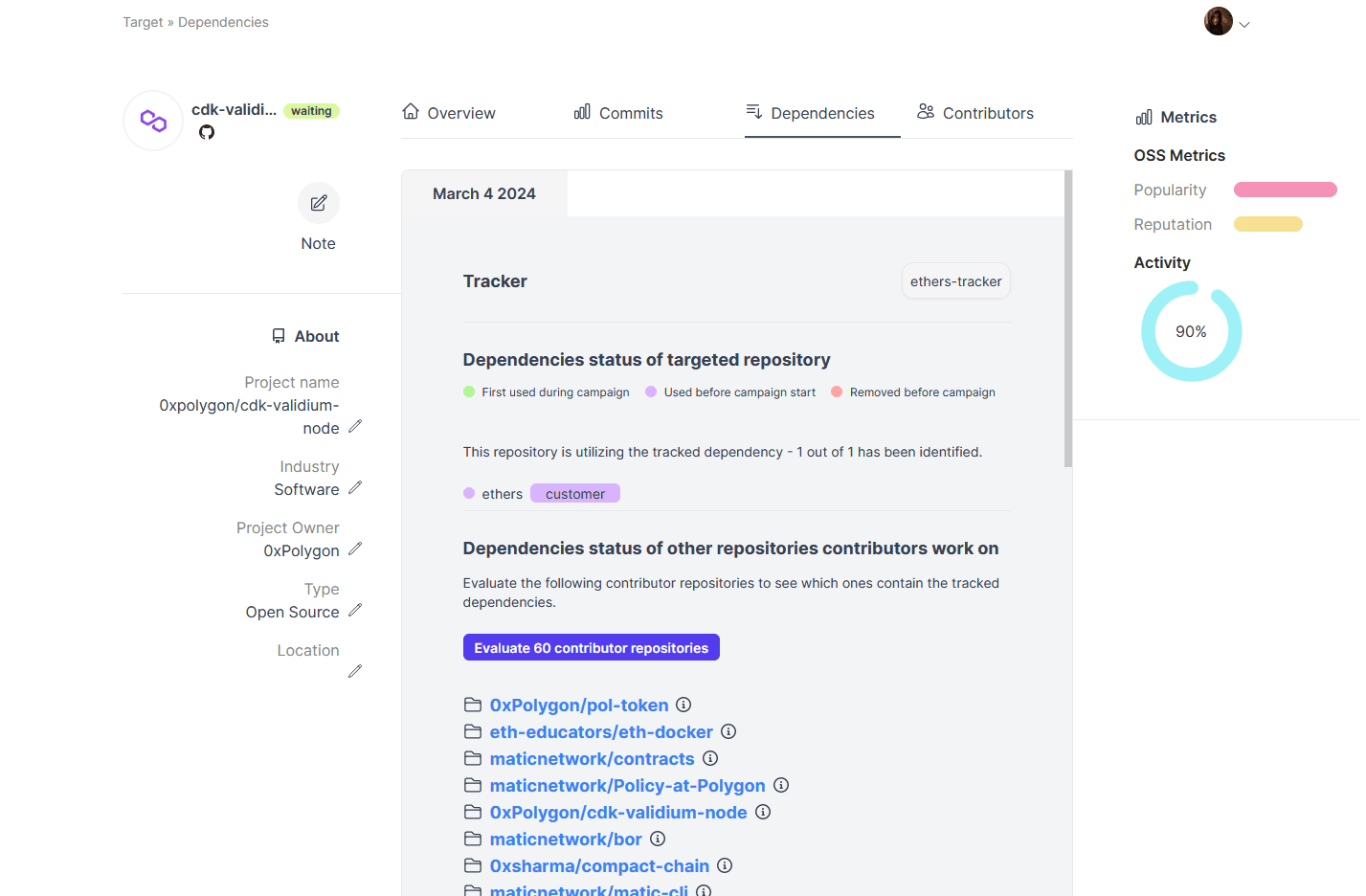The width and height of the screenshot is (1366, 896).
Task: Click folder icon beside maticnetwork/bor
Action: click(473, 839)
